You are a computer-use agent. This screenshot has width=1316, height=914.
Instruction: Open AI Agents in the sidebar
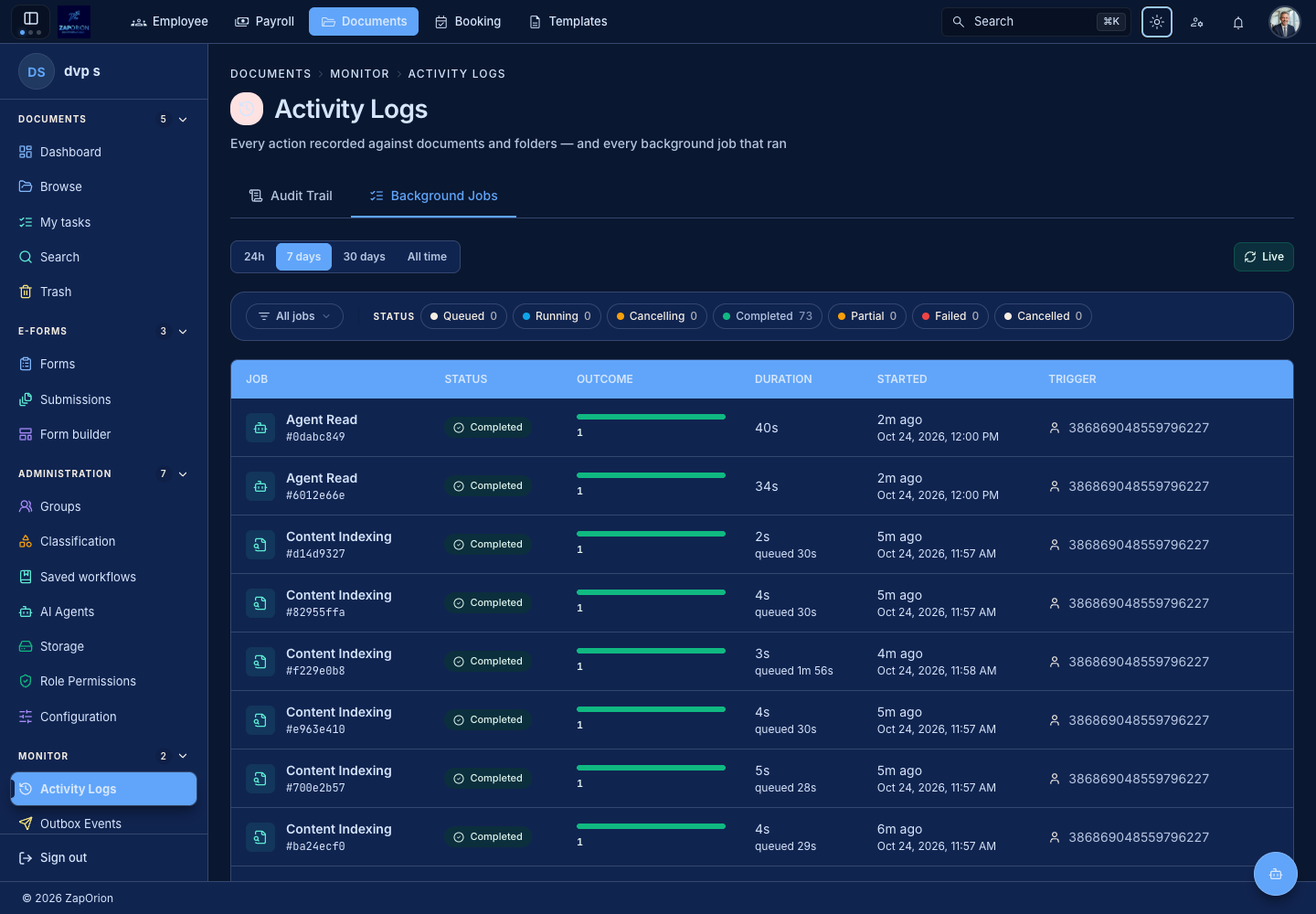pos(104,611)
